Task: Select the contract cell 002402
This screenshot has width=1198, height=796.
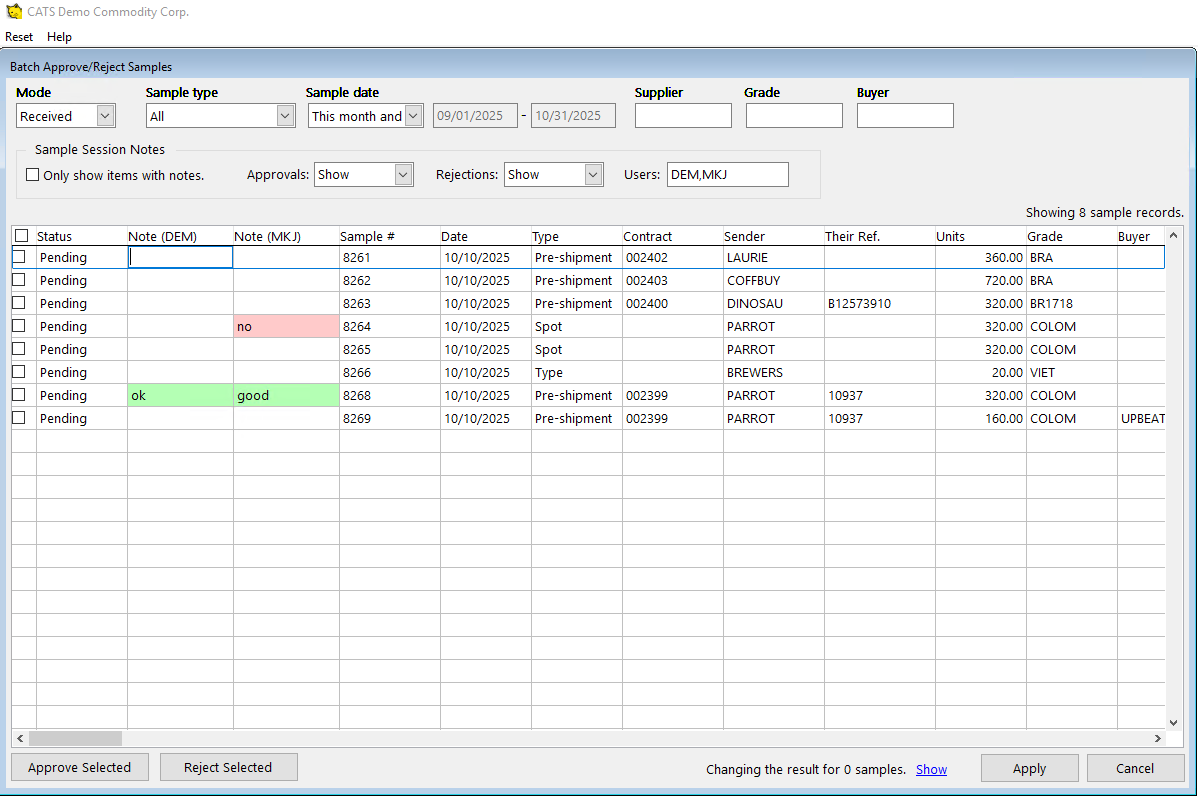Action: [x=672, y=257]
